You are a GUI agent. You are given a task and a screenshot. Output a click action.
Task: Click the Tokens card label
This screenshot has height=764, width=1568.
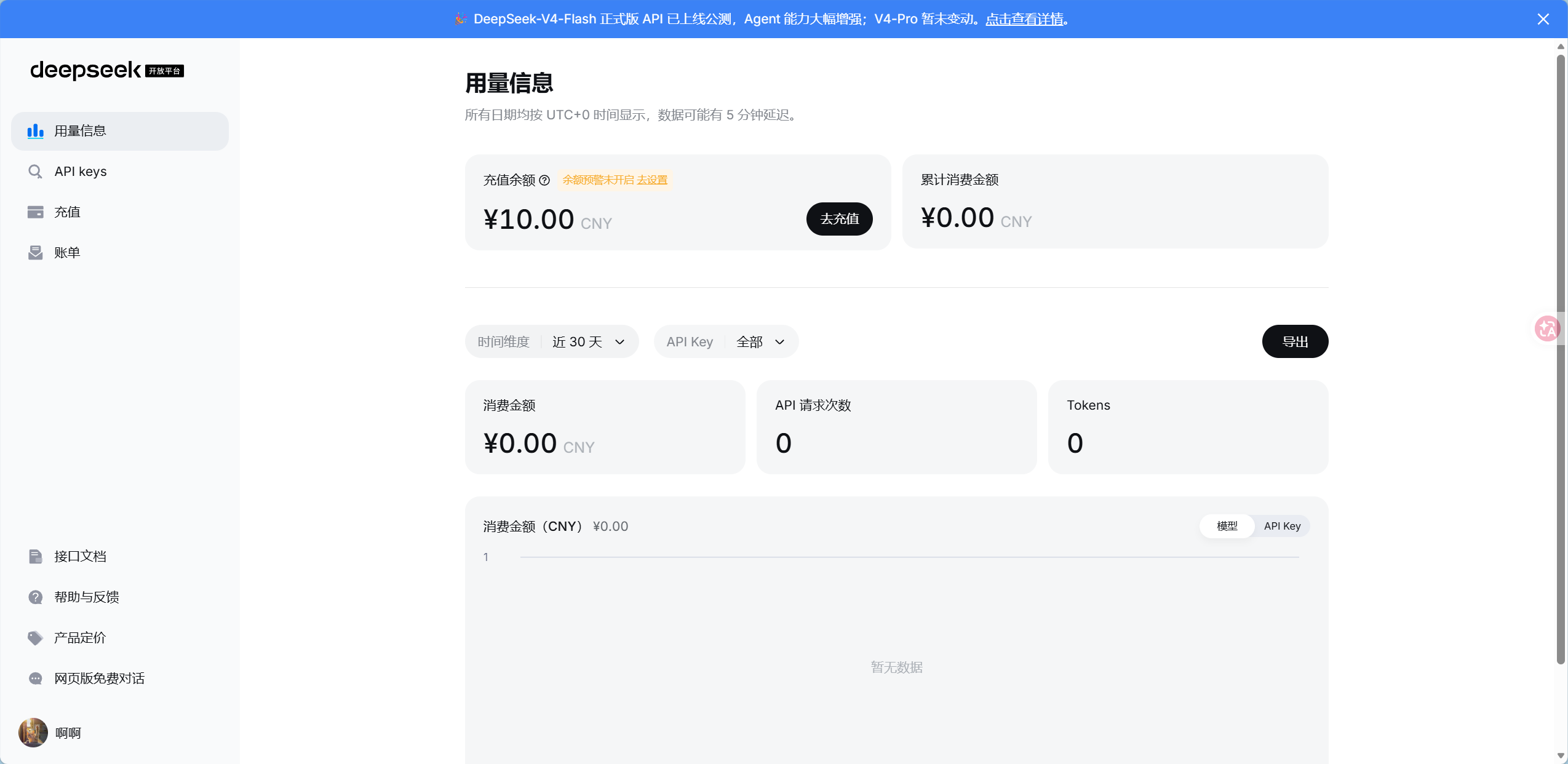(x=1089, y=405)
